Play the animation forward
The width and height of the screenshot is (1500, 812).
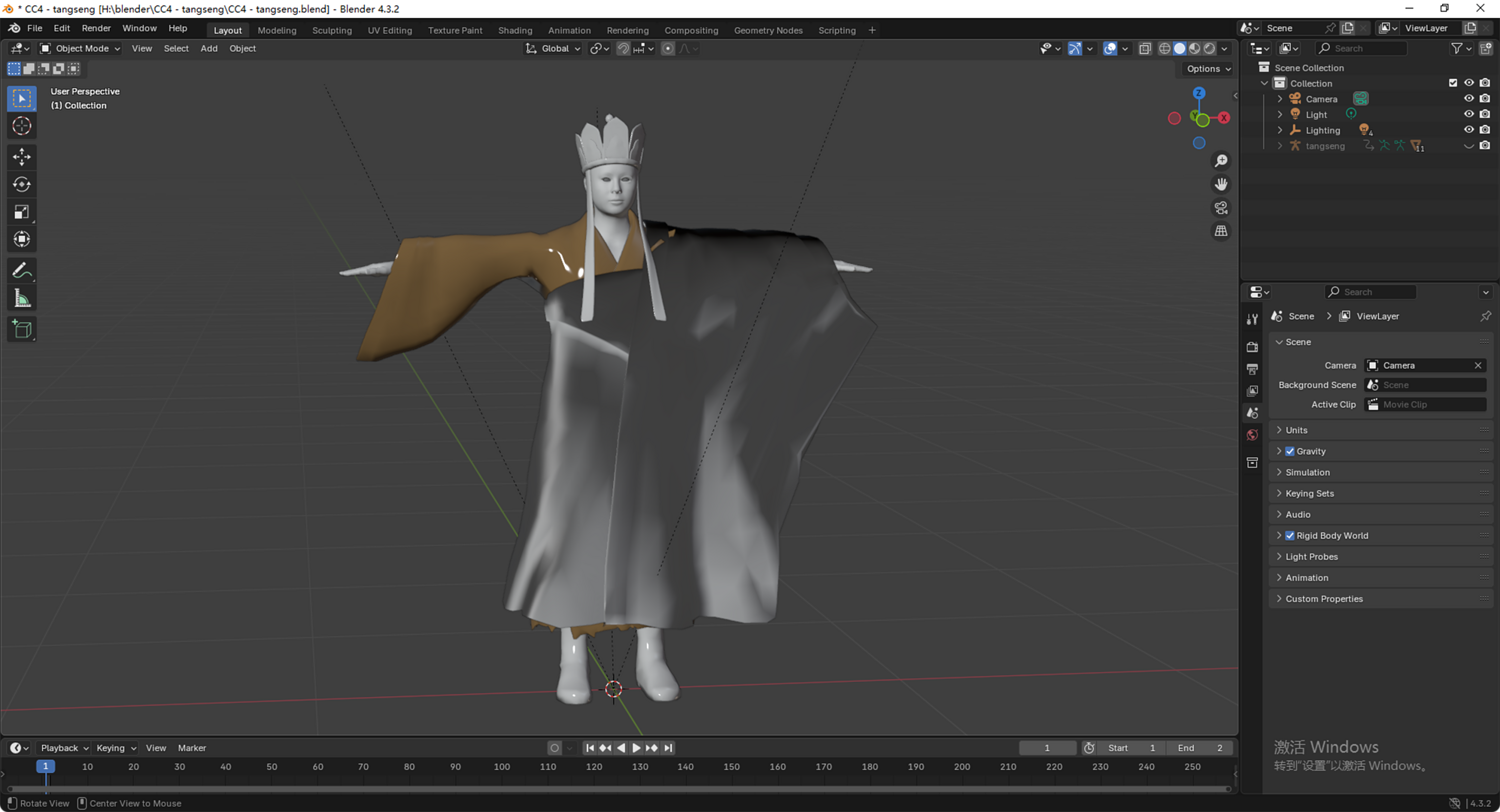[636, 748]
